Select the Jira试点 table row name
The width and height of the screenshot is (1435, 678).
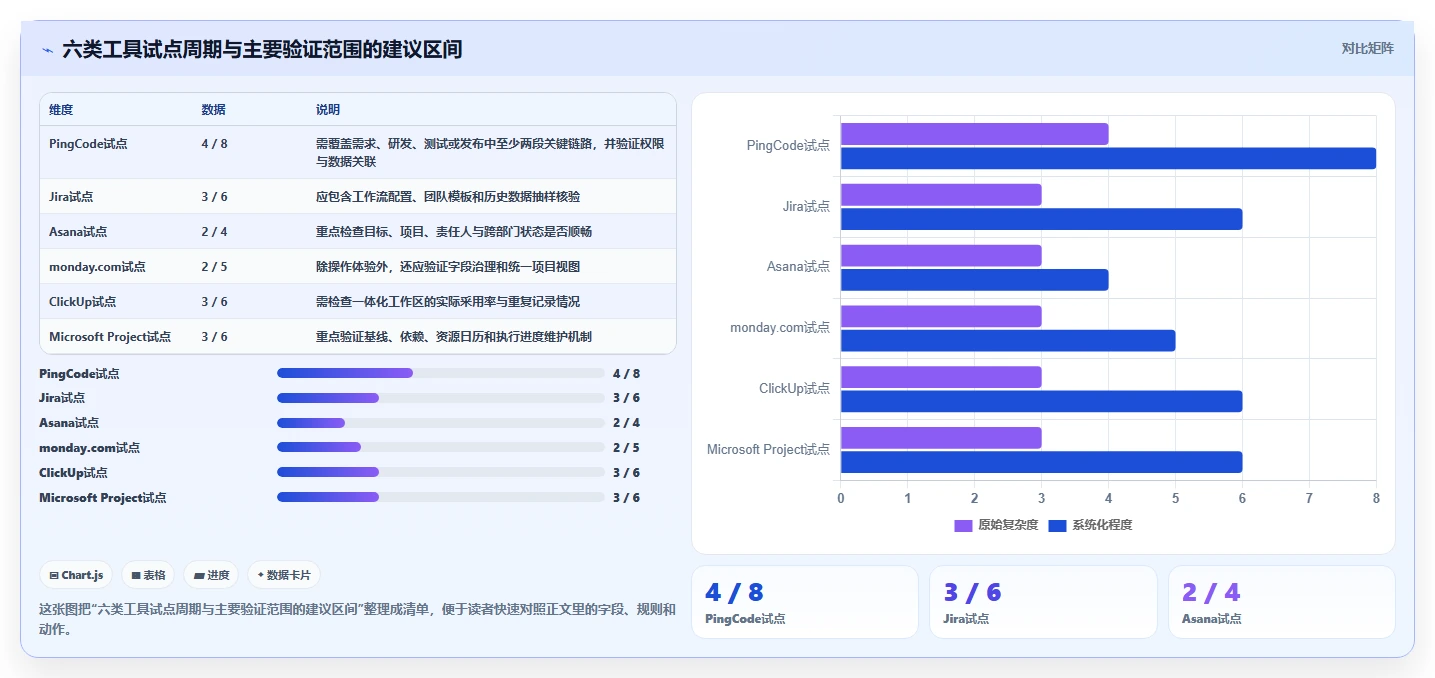71,197
